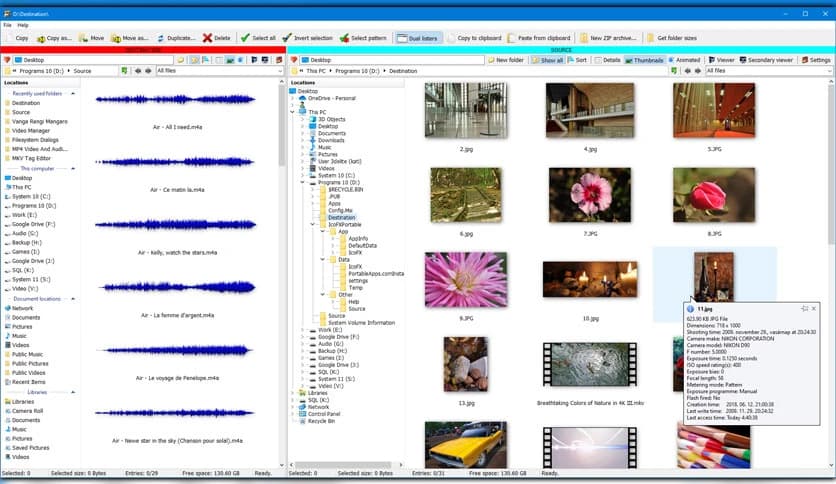This screenshot has height=484, width=836.
Task: Click the Delete toolbar button
Action: (216, 38)
